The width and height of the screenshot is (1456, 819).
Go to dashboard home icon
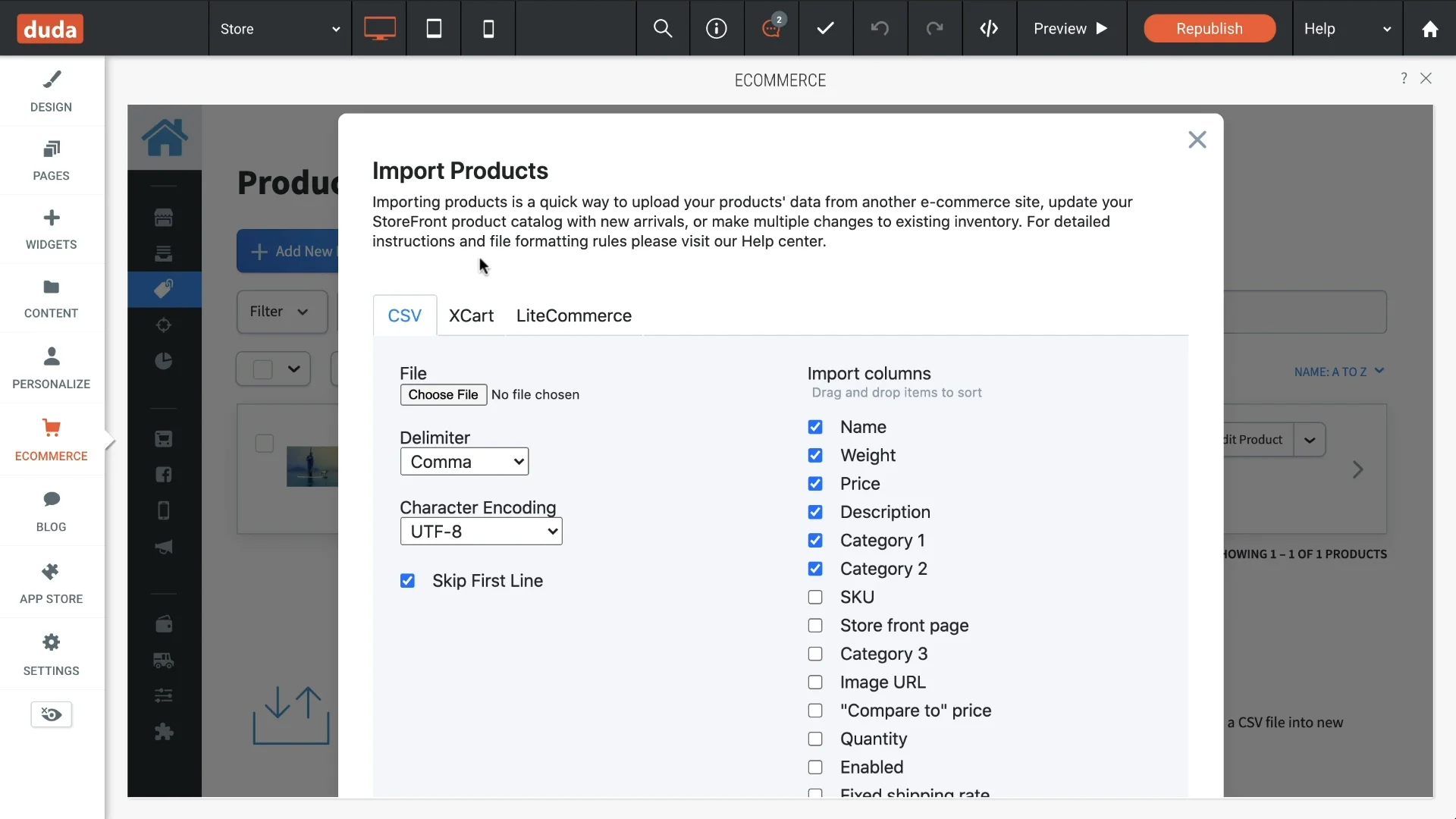[x=1429, y=29]
